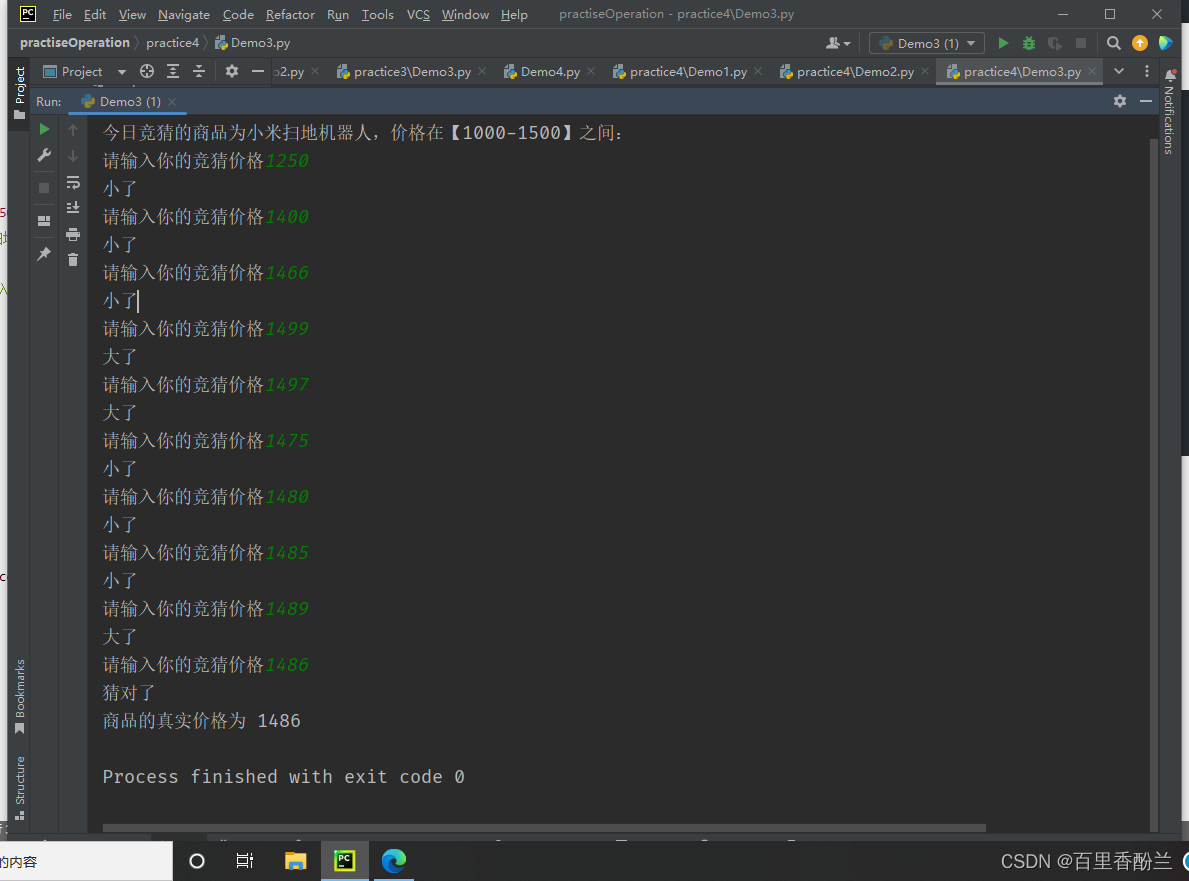
Task: Minimize the Run tool window
Action: [x=1146, y=101]
